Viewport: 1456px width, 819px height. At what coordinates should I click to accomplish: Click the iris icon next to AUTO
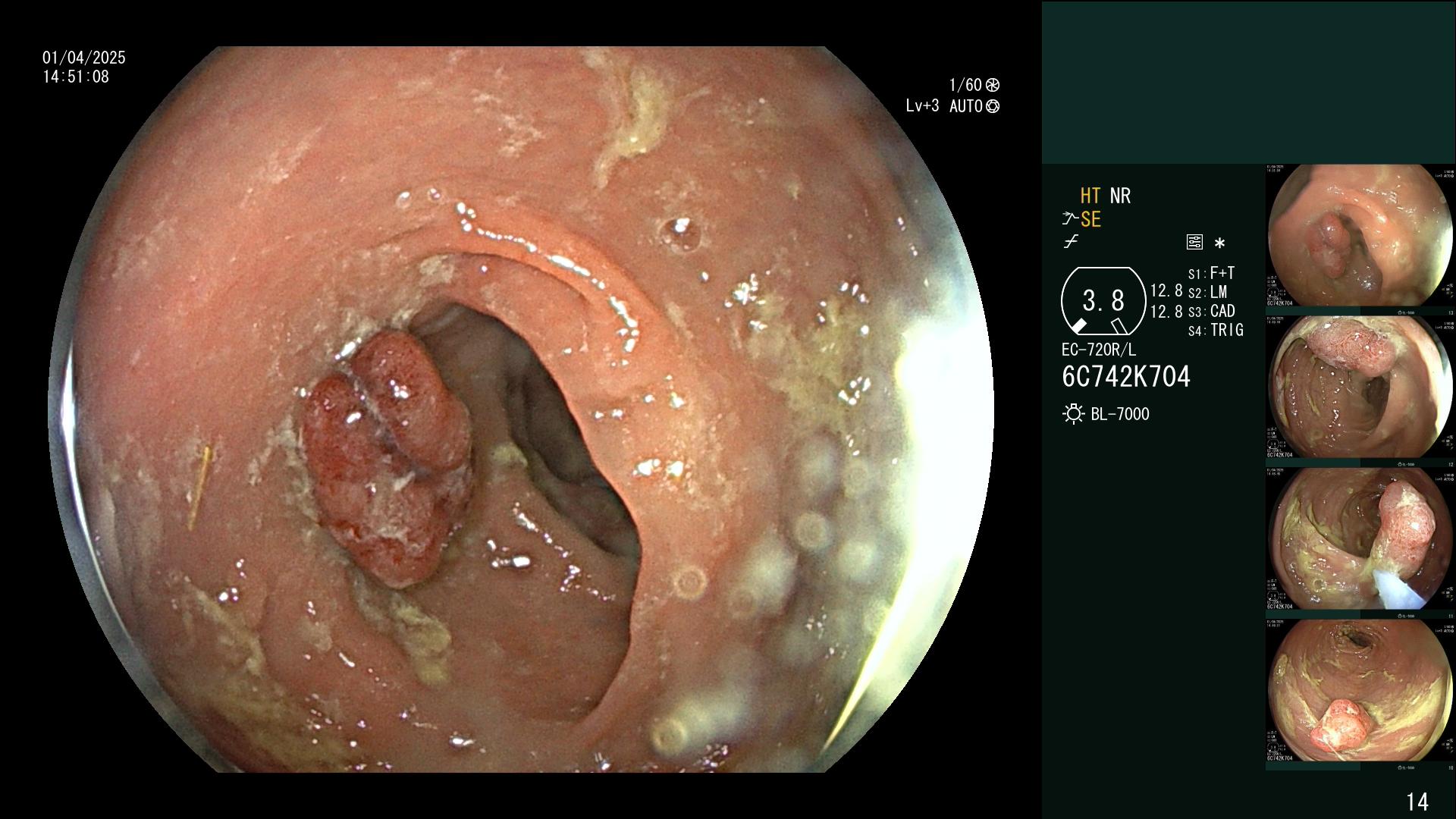992,106
